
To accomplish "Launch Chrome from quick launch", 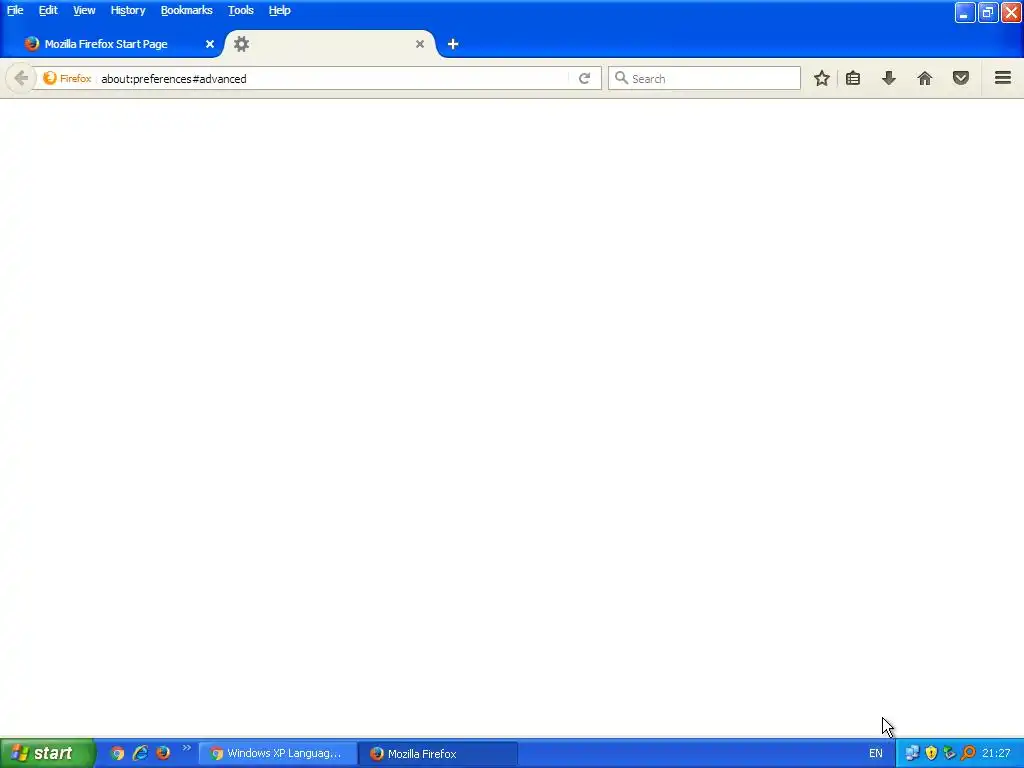I will pos(117,754).
